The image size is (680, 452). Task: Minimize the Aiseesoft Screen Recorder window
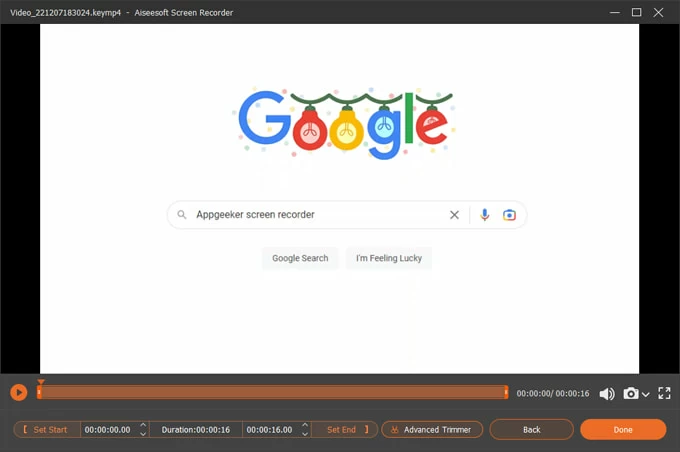click(x=615, y=12)
